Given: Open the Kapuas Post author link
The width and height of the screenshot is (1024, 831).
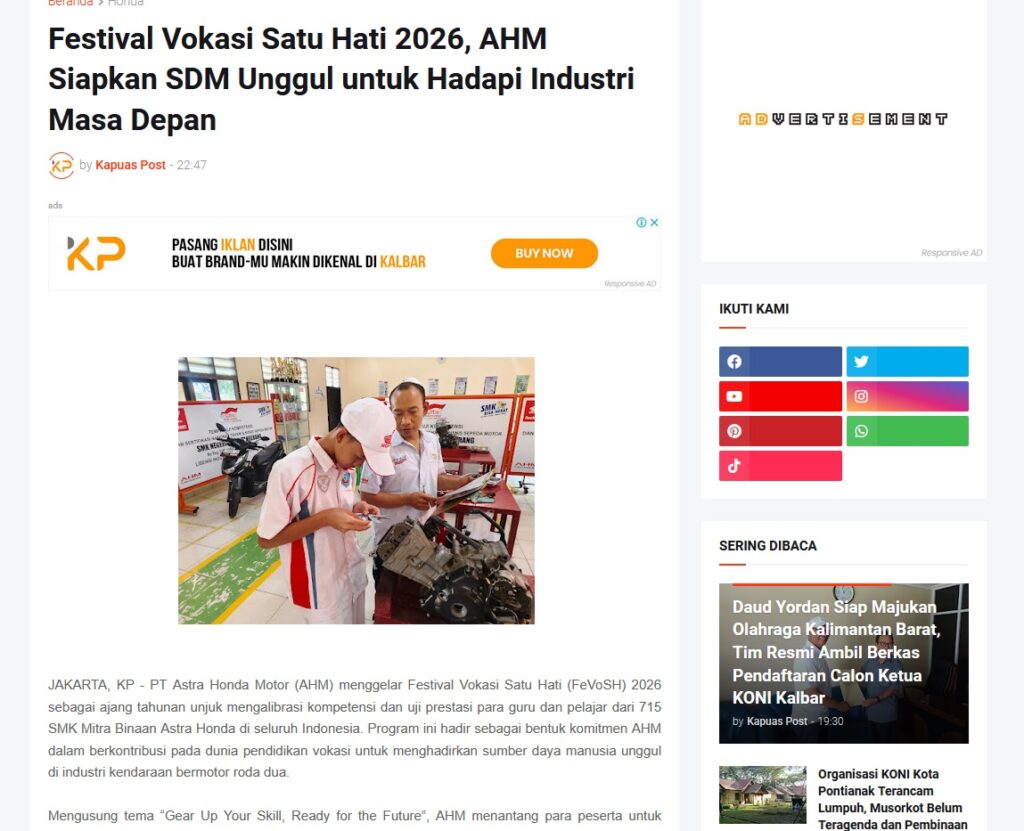Looking at the screenshot, I should pos(131,165).
